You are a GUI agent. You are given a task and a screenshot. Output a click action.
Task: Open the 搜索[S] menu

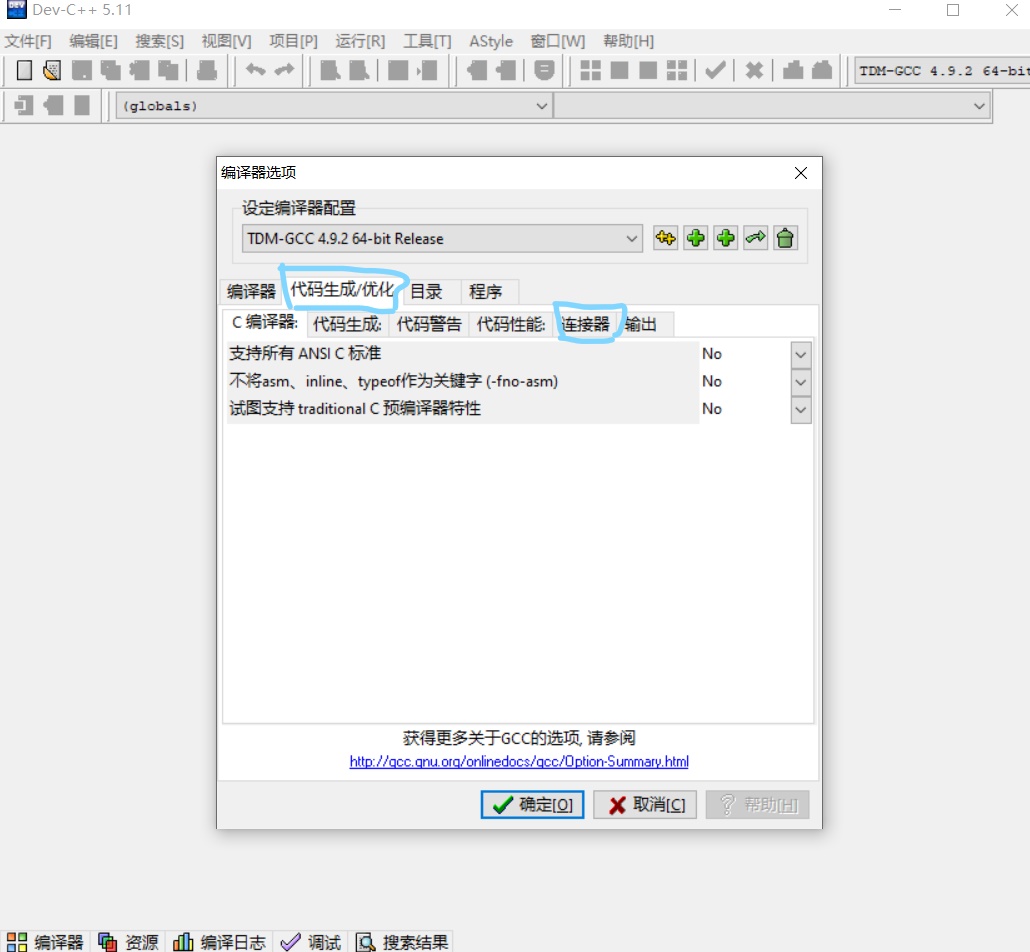(x=160, y=41)
